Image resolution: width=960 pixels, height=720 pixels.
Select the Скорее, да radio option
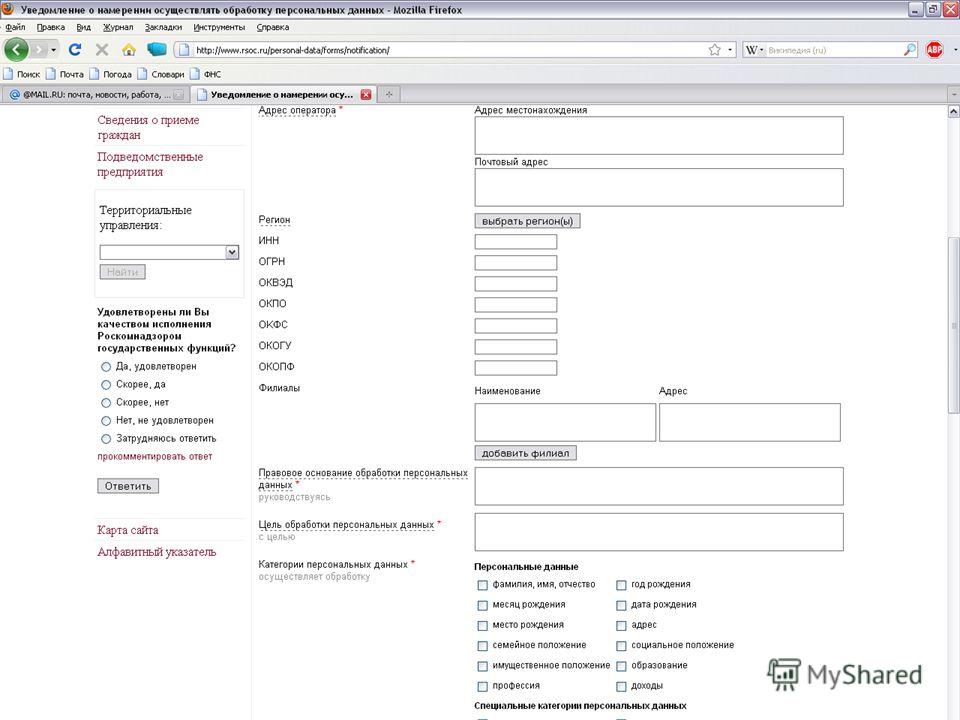click(x=106, y=384)
